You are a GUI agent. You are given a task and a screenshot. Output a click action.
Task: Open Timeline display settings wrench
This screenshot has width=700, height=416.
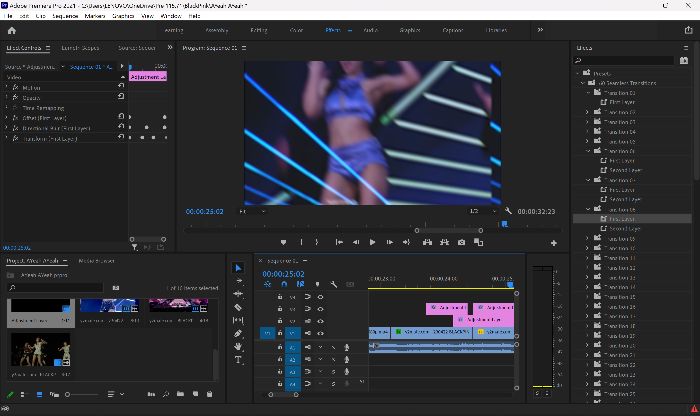(333, 284)
